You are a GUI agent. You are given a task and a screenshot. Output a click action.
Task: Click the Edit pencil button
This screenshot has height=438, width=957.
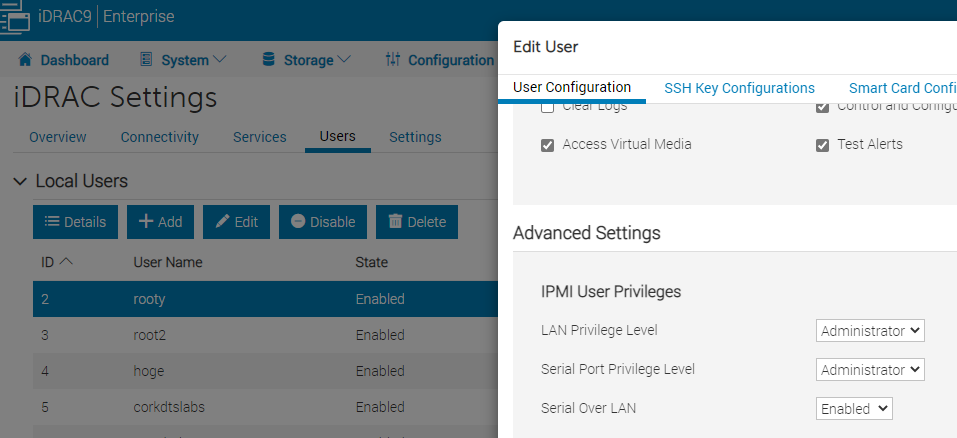236,222
